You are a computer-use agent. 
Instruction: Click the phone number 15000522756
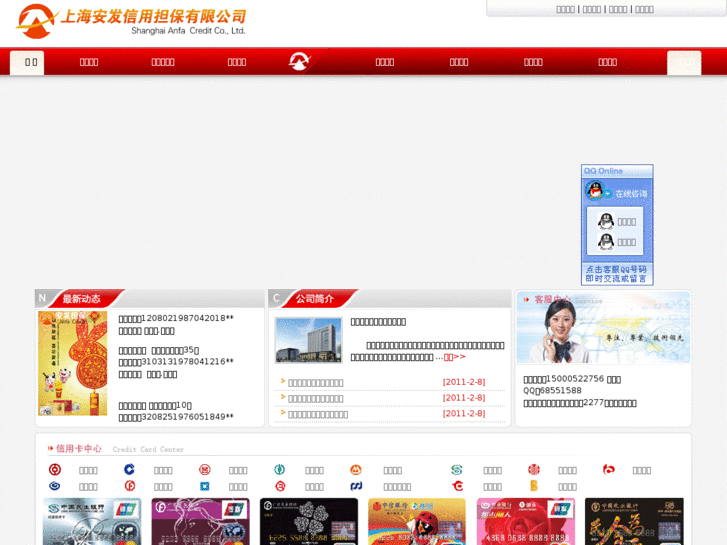pos(575,378)
